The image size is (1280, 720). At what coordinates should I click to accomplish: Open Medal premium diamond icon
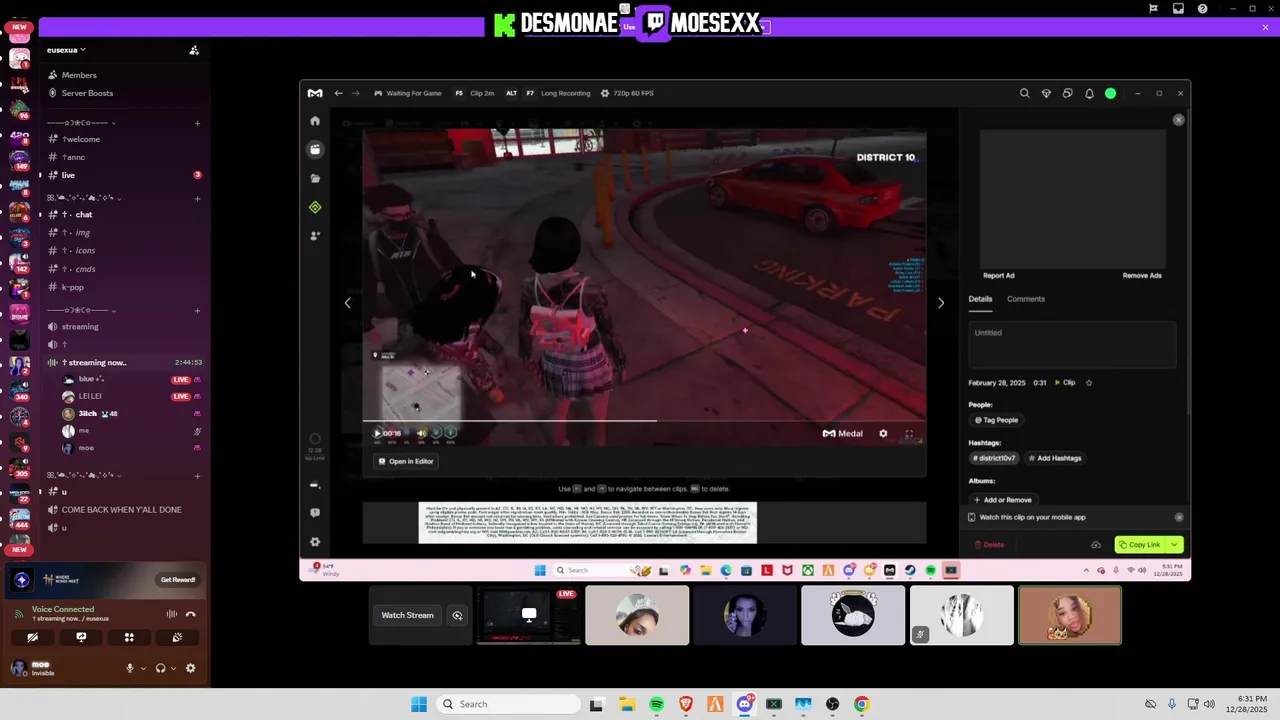[1046, 93]
